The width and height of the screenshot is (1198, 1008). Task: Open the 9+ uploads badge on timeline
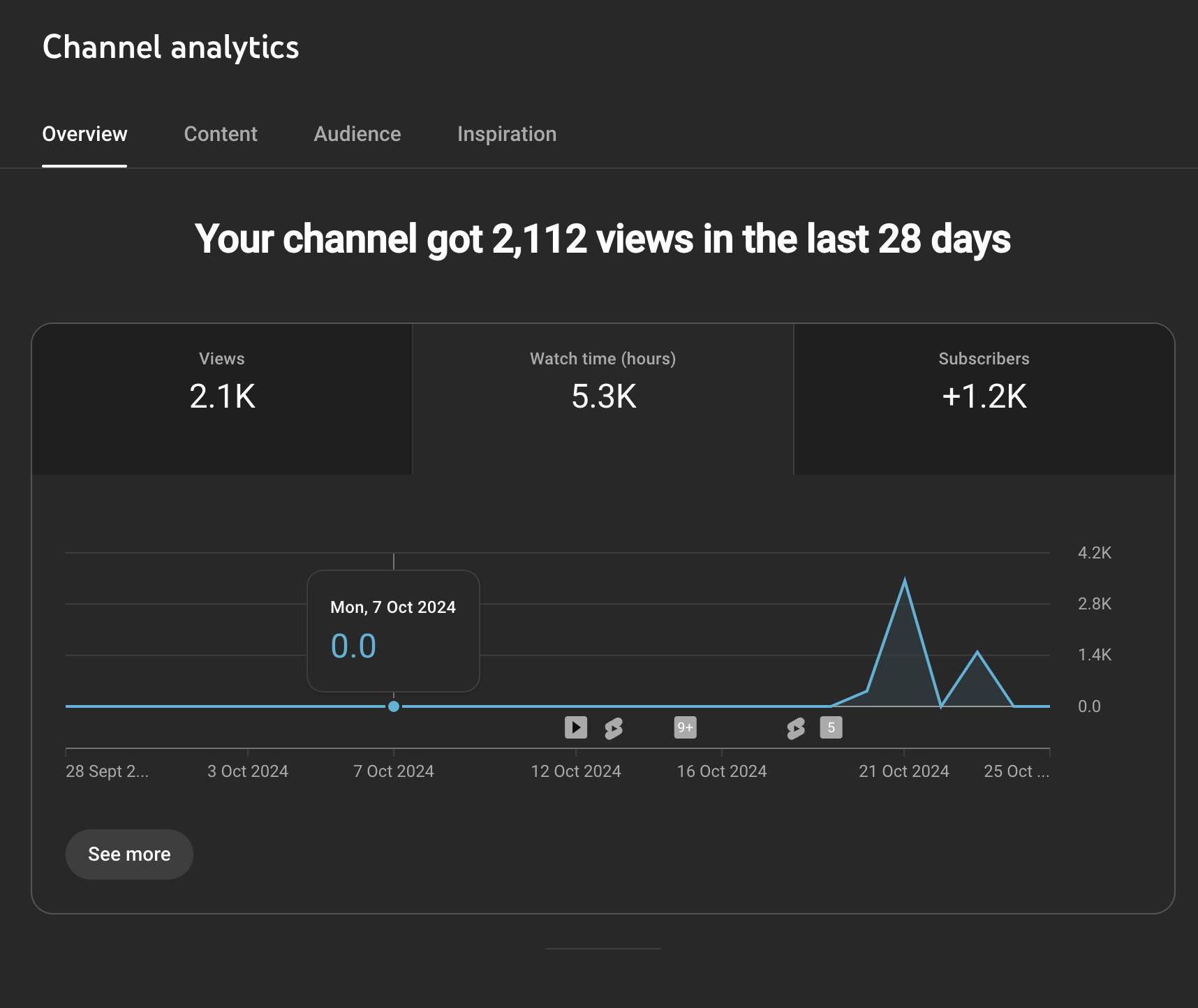click(x=685, y=727)
